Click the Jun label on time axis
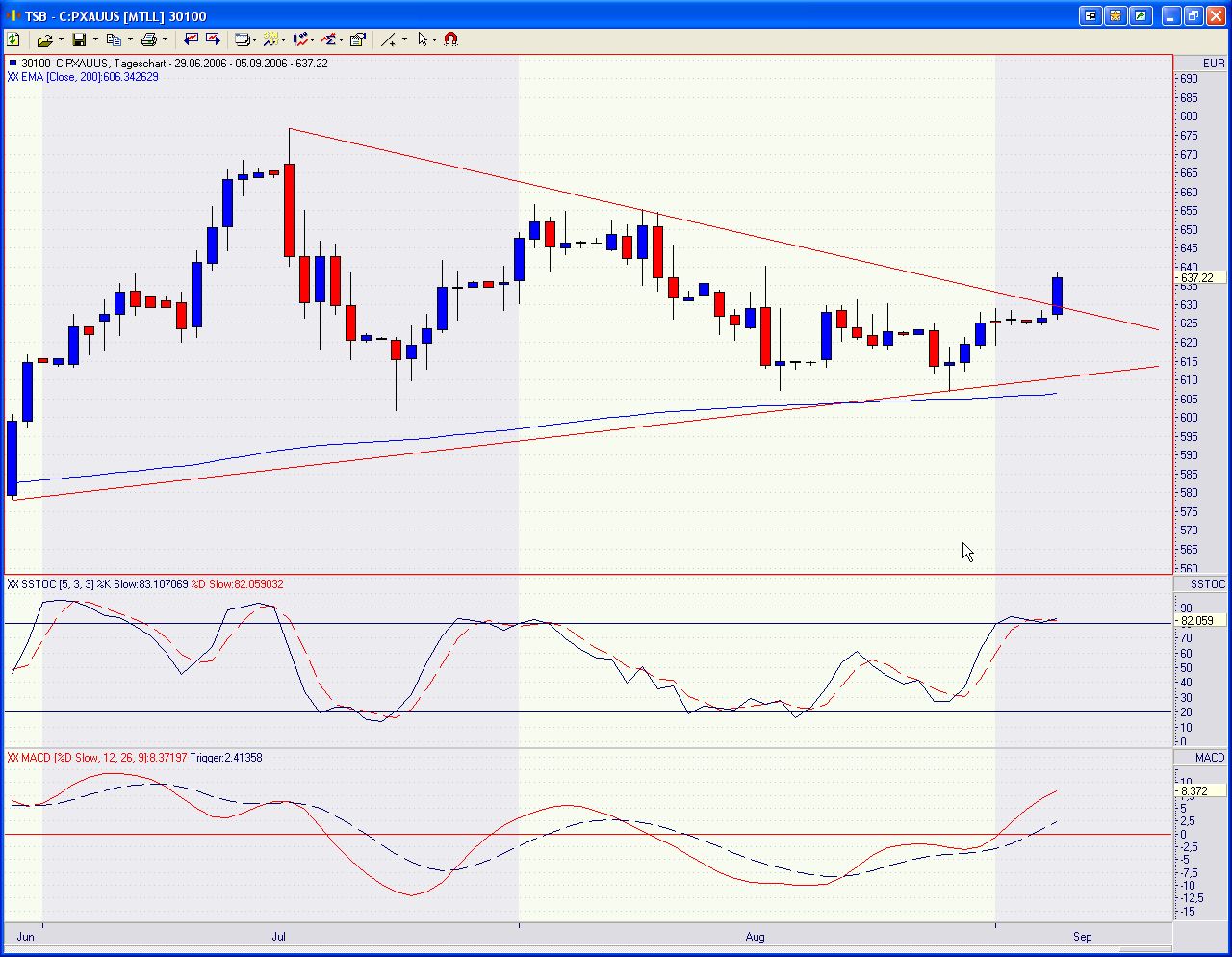The image size is (1232, 957). [x=26, y=937]
